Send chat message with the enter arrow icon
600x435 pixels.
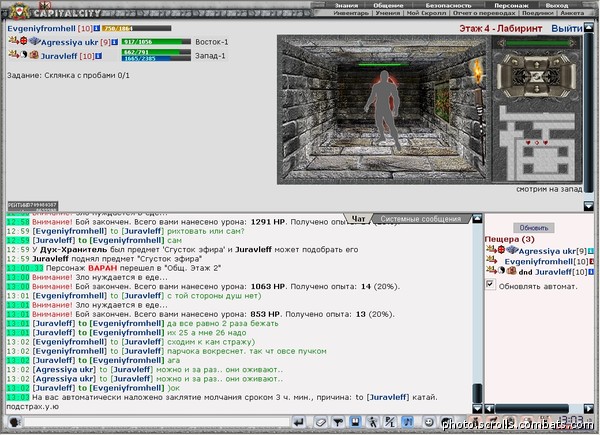[x=298, y=422]
